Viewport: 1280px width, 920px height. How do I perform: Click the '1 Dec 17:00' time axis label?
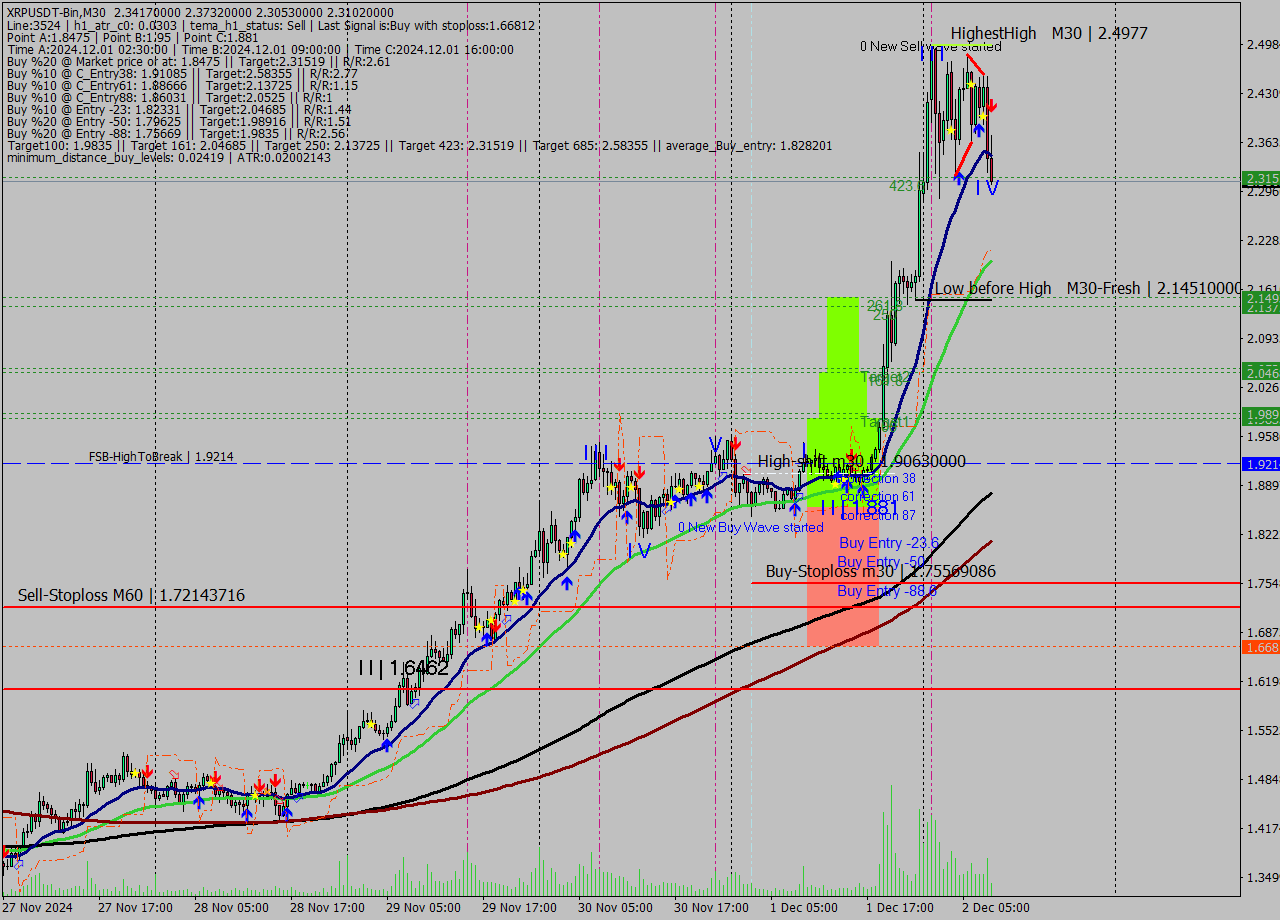900,908
